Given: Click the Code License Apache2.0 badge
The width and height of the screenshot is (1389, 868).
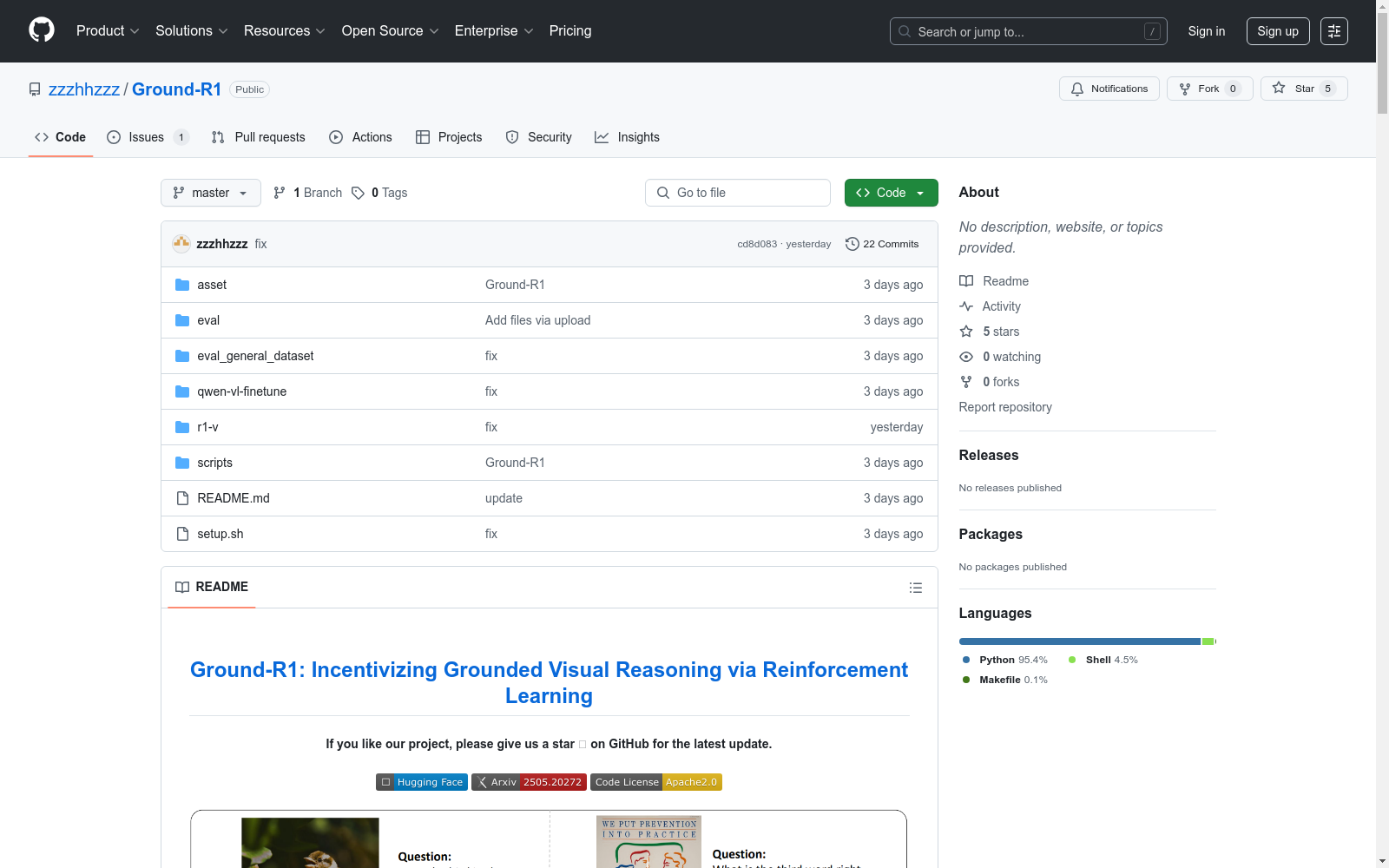Looking at the screenshot, I should (x=656, y=782).
